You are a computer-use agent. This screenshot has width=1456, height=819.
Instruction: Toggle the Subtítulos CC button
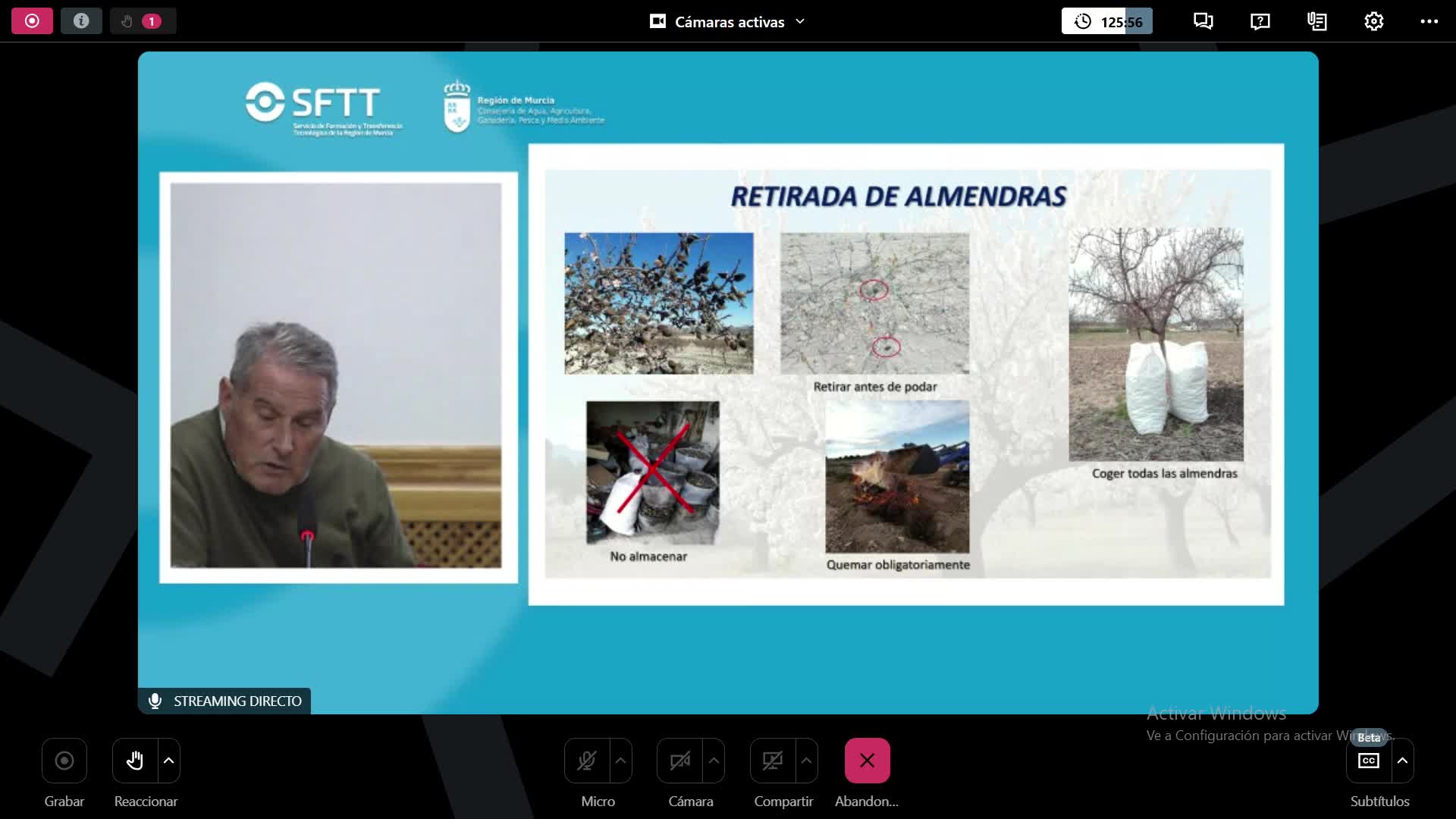click(1369, 761)
